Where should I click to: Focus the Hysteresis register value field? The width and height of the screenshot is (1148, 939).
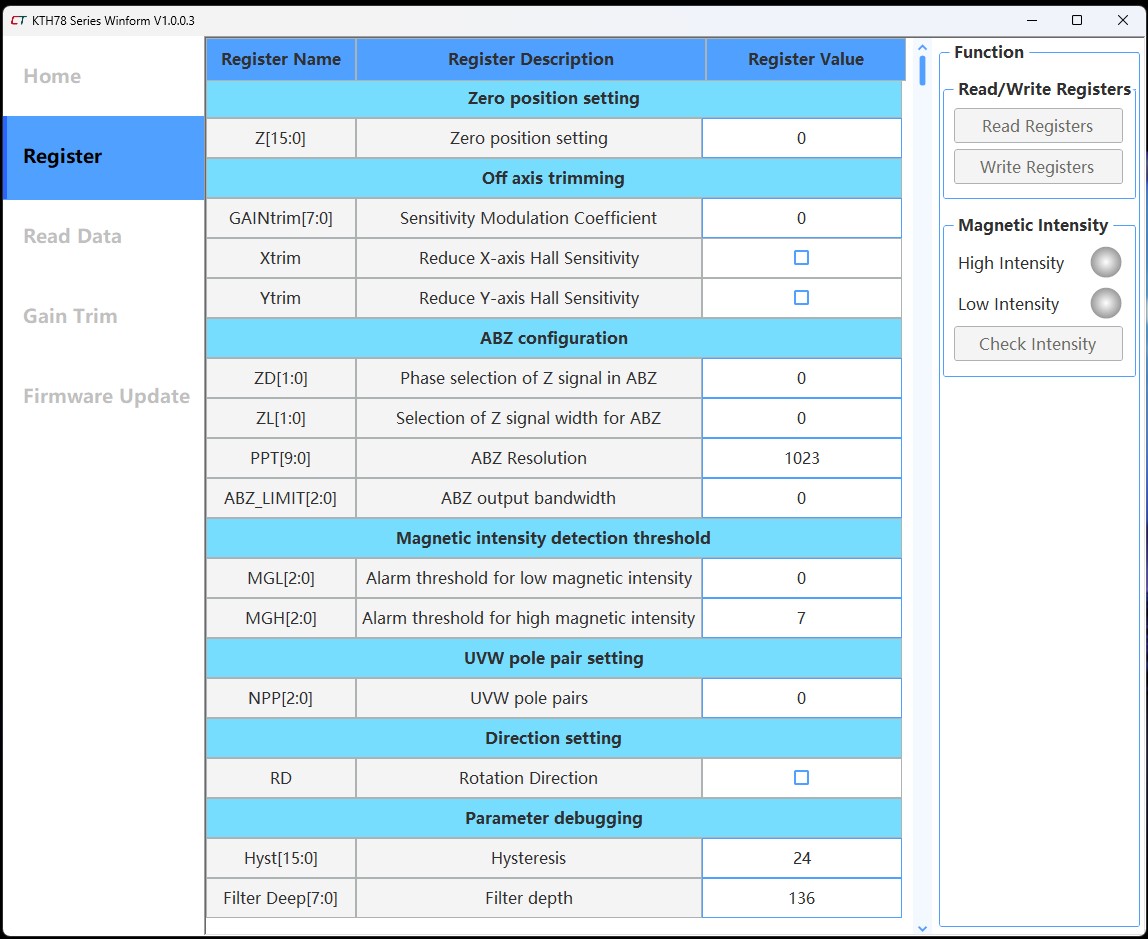tap(801, 858)
